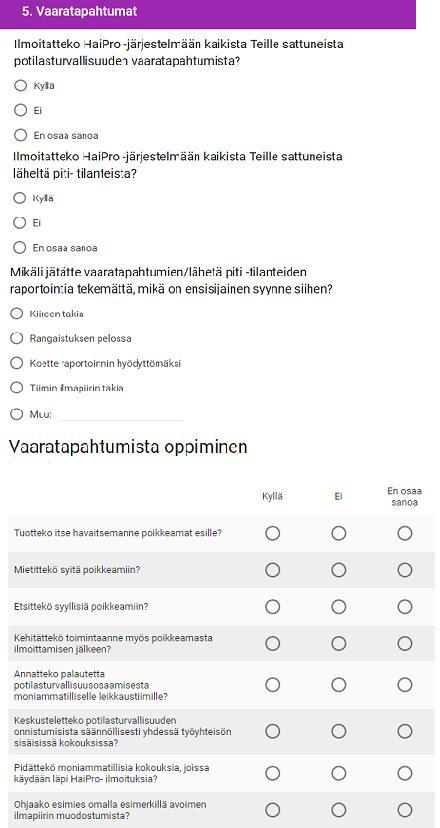Mark Kyllä for Tuotteko itse havaitsemanne poikkeamat esille

(273, 533)
